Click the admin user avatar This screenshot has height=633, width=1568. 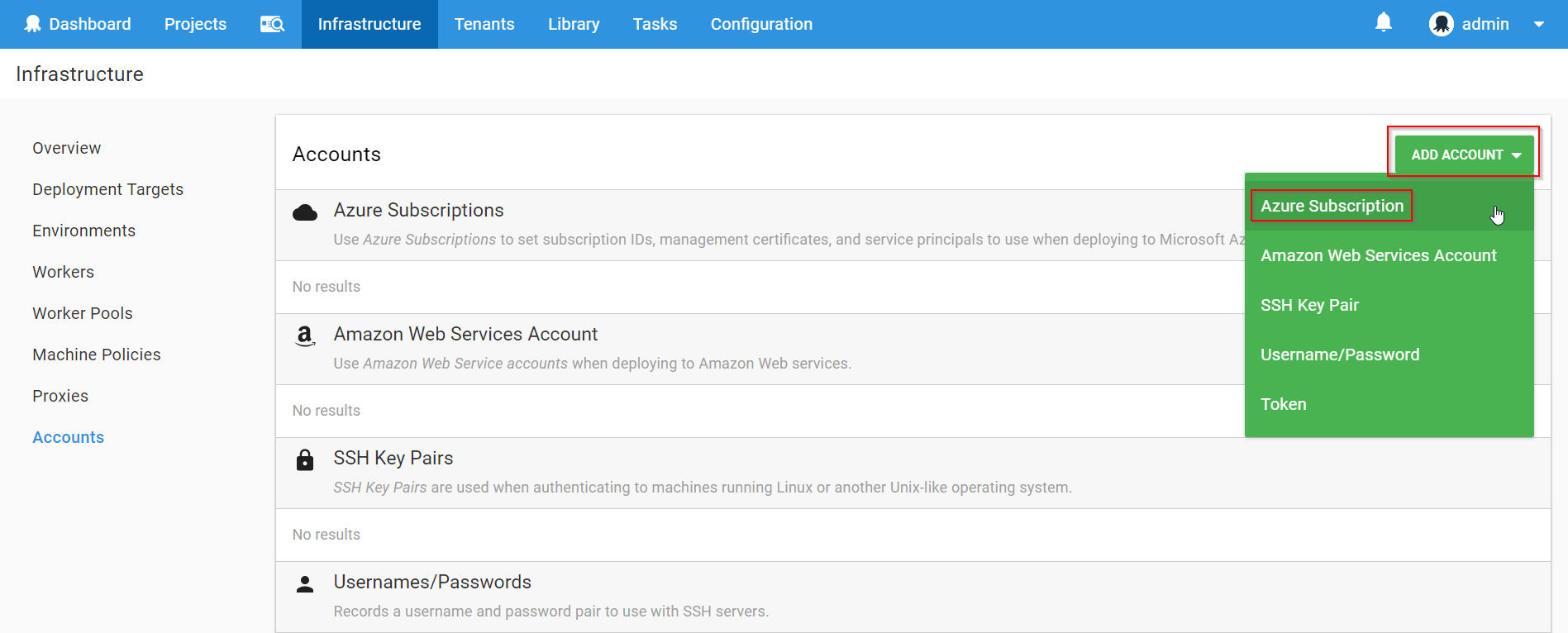coord(1441,24)
